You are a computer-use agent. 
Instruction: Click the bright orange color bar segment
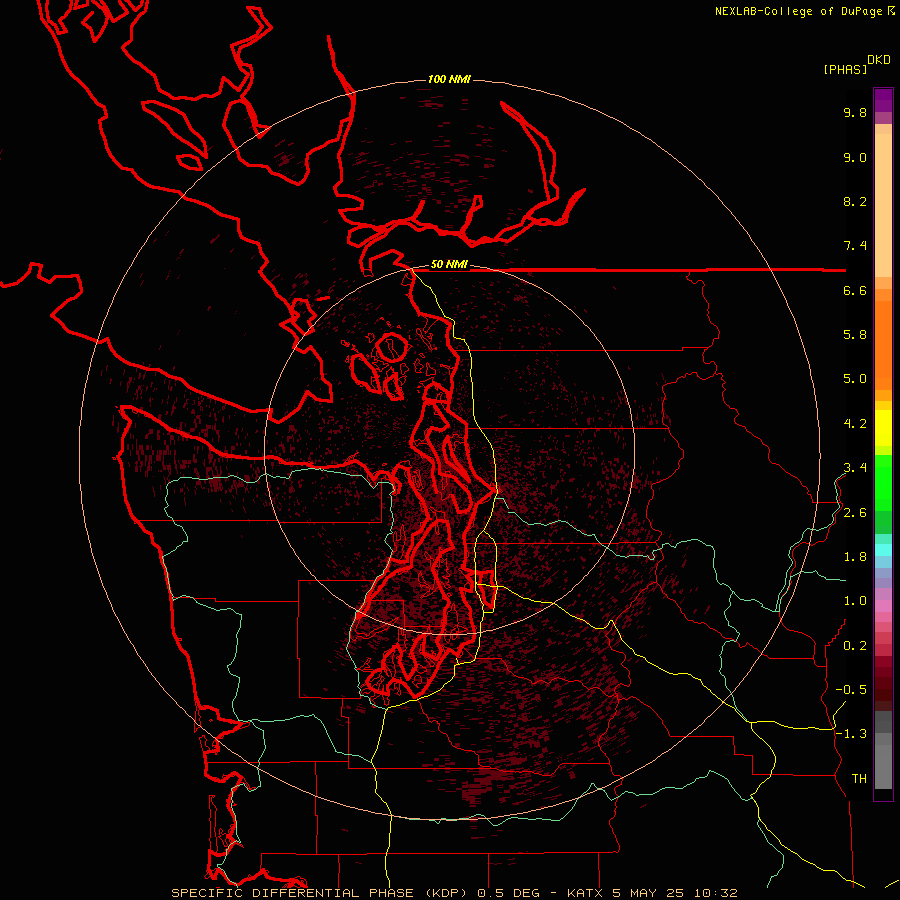click(883, 345)
